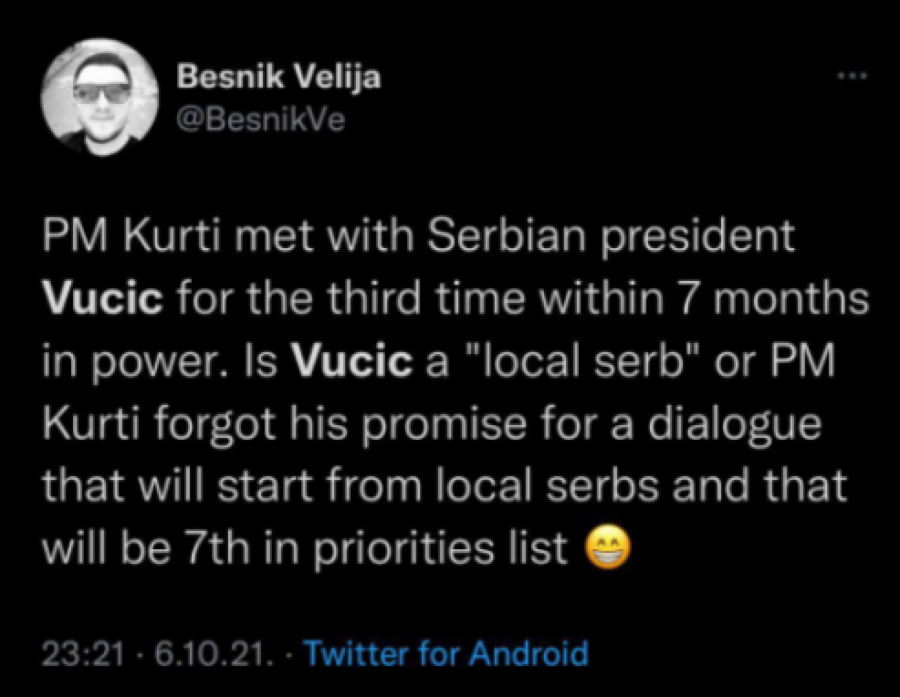
Task: Click the timestamp 23:21
Action: (x=77, y=651)
